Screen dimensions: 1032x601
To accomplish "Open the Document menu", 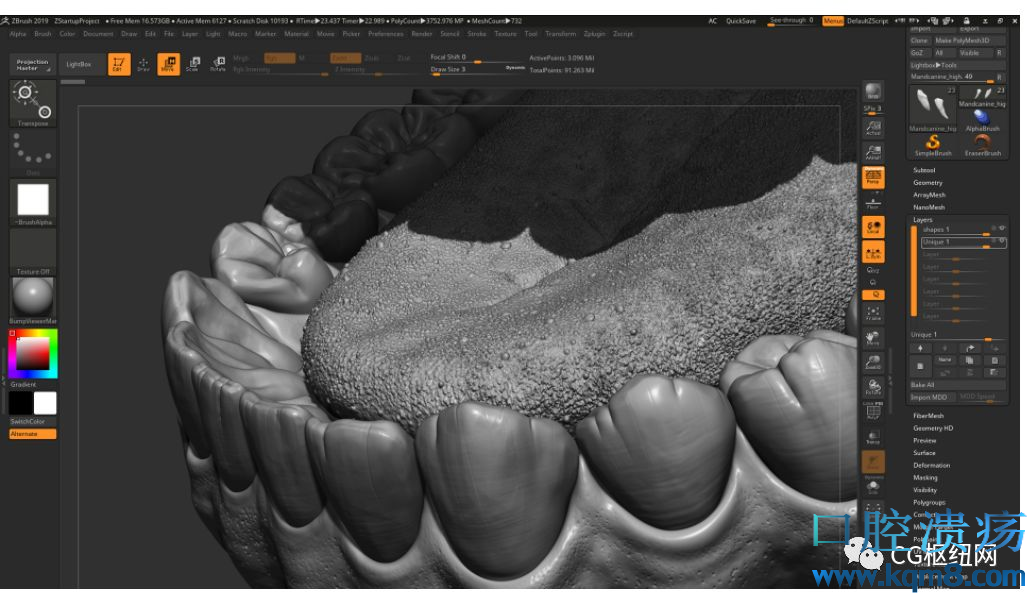I will 99,34.
